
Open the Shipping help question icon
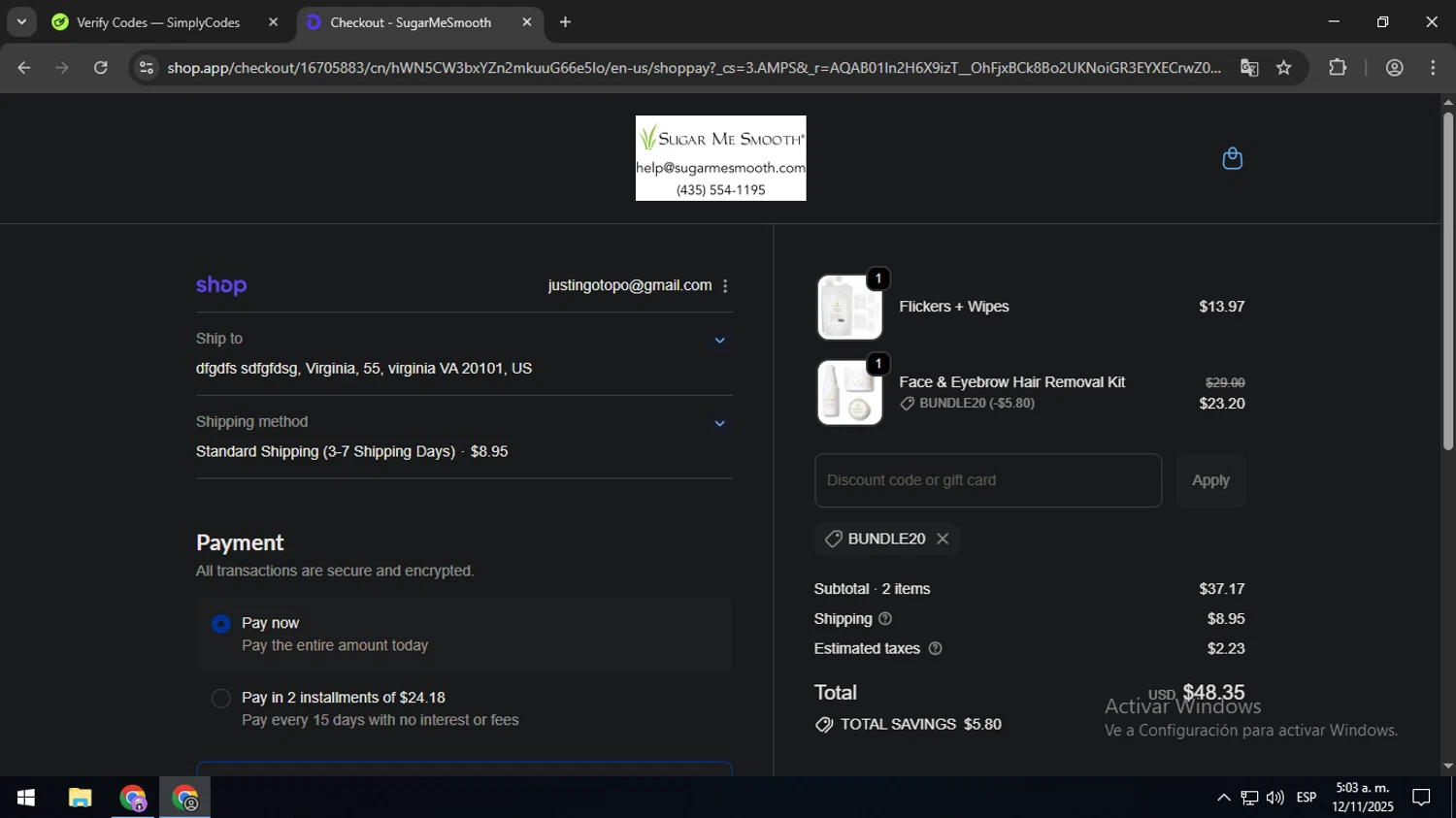(885, 619)
